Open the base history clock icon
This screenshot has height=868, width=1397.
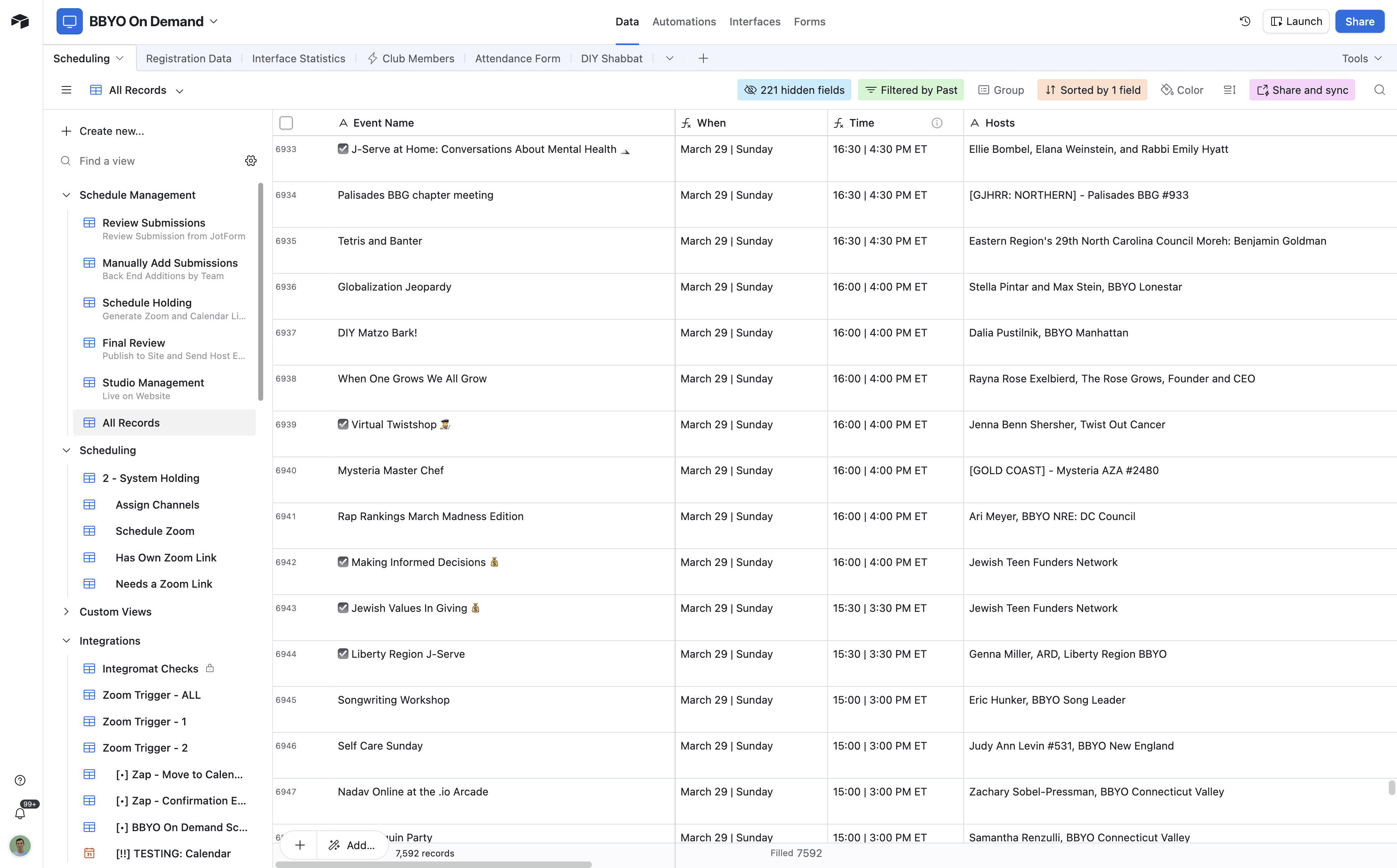pos(1245,21)
